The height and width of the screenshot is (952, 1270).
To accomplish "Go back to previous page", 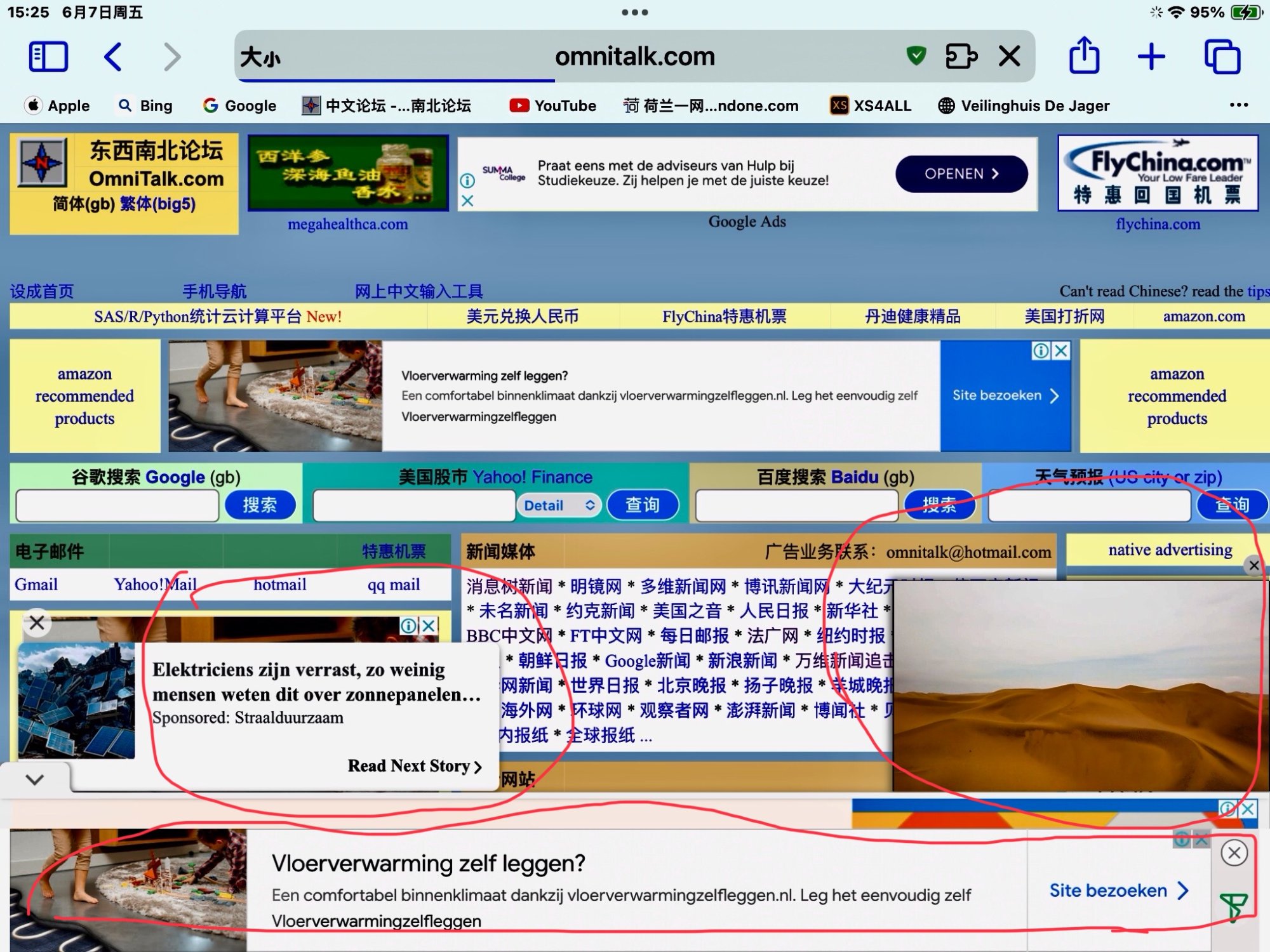I will click(113, 57).
